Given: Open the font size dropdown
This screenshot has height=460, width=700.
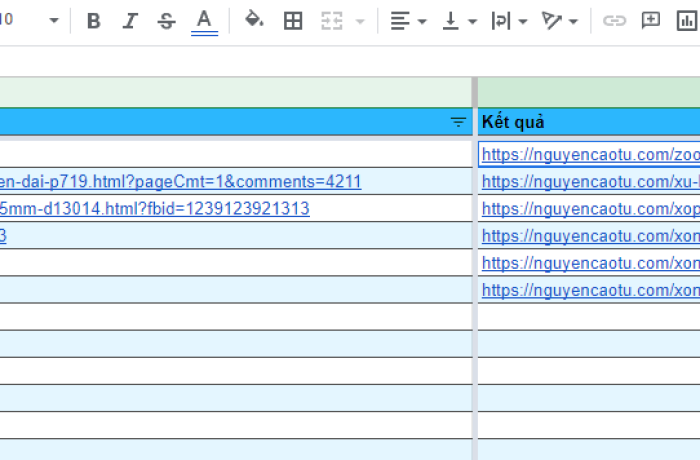Looking at the screenshot, I should (53, 21).
